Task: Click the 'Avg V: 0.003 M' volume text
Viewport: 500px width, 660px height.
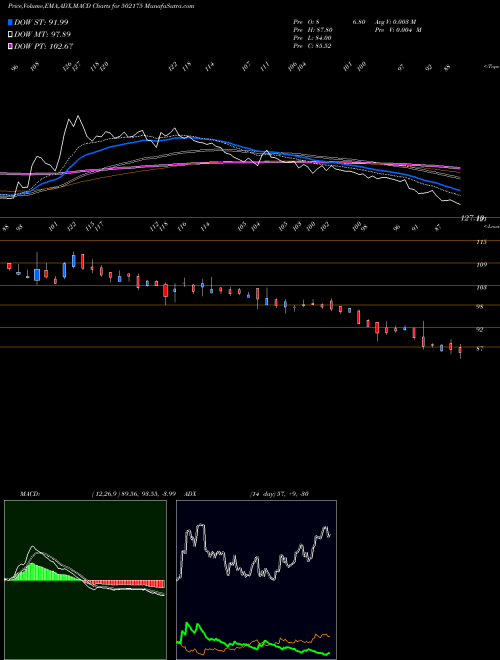Action: click(x=394, y=21)
